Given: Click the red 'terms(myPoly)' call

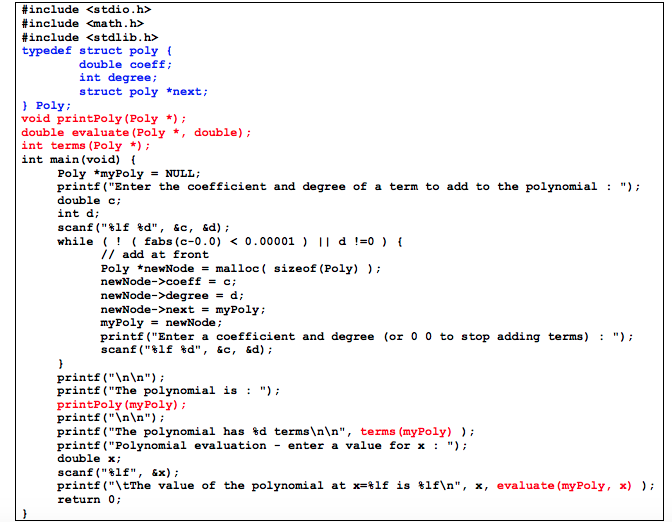Looking at the screenshot, I should (406, 432).
